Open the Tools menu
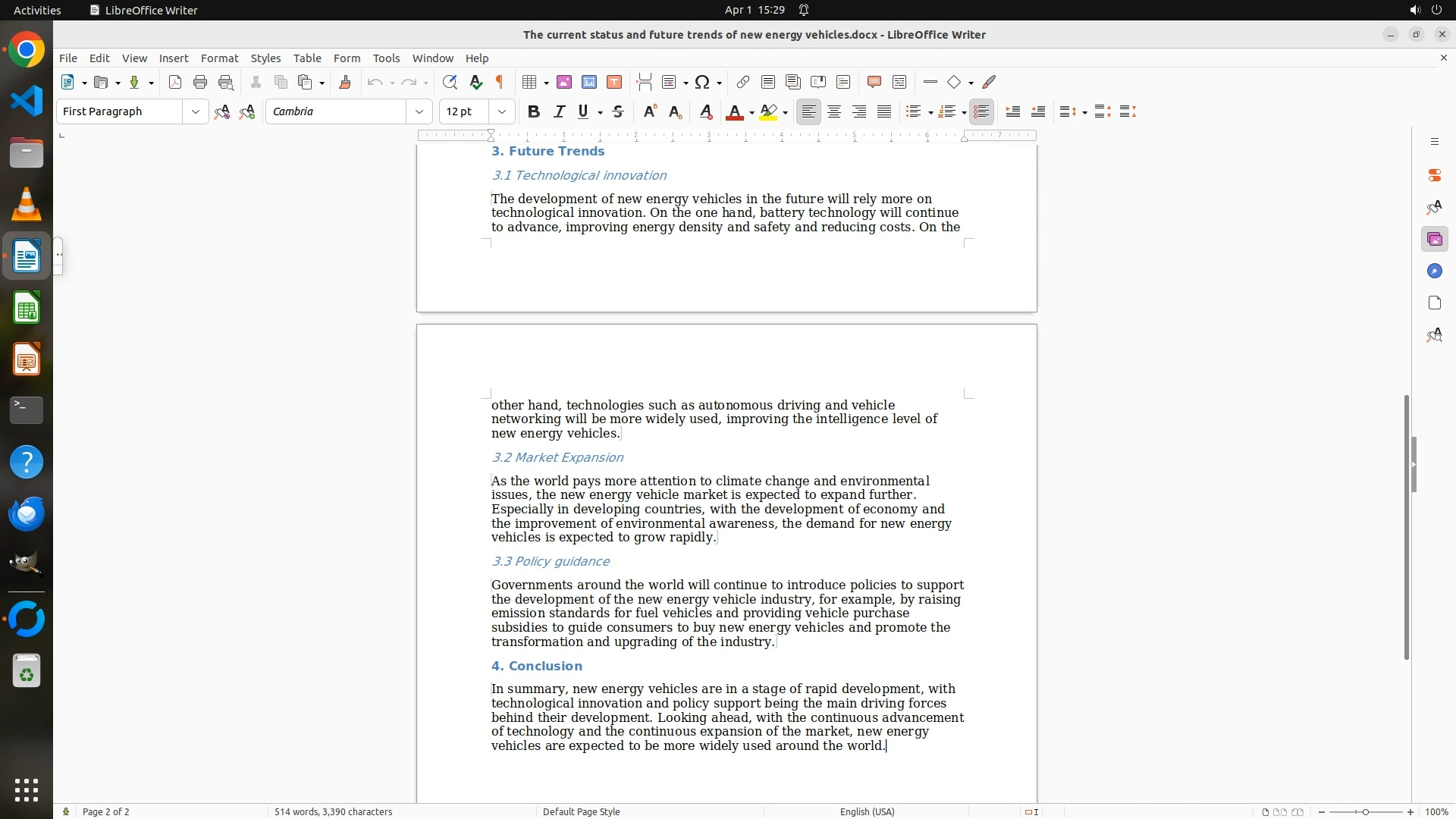1456x819 pixels. tap(386, 58)
